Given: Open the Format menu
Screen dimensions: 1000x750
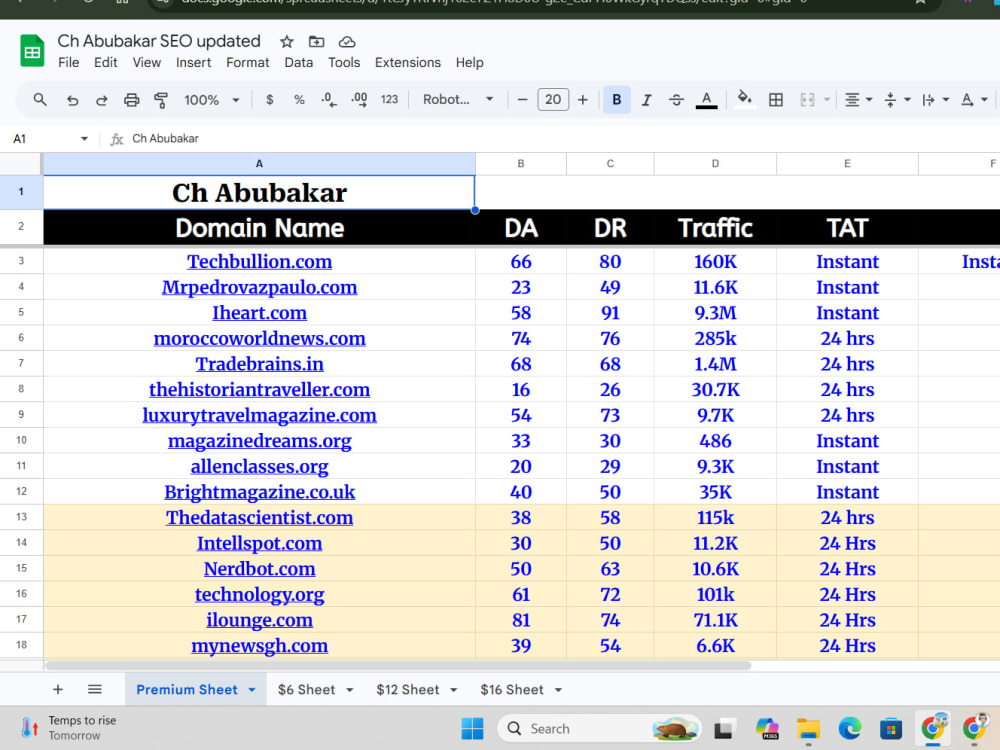Looking at the screenshot, I should click(x=247, y=62).
